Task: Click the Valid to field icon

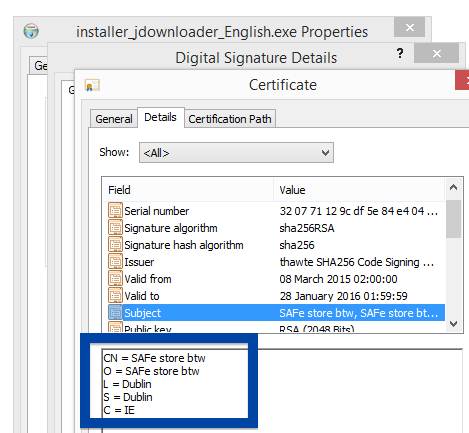Action: tap(115, 296)
